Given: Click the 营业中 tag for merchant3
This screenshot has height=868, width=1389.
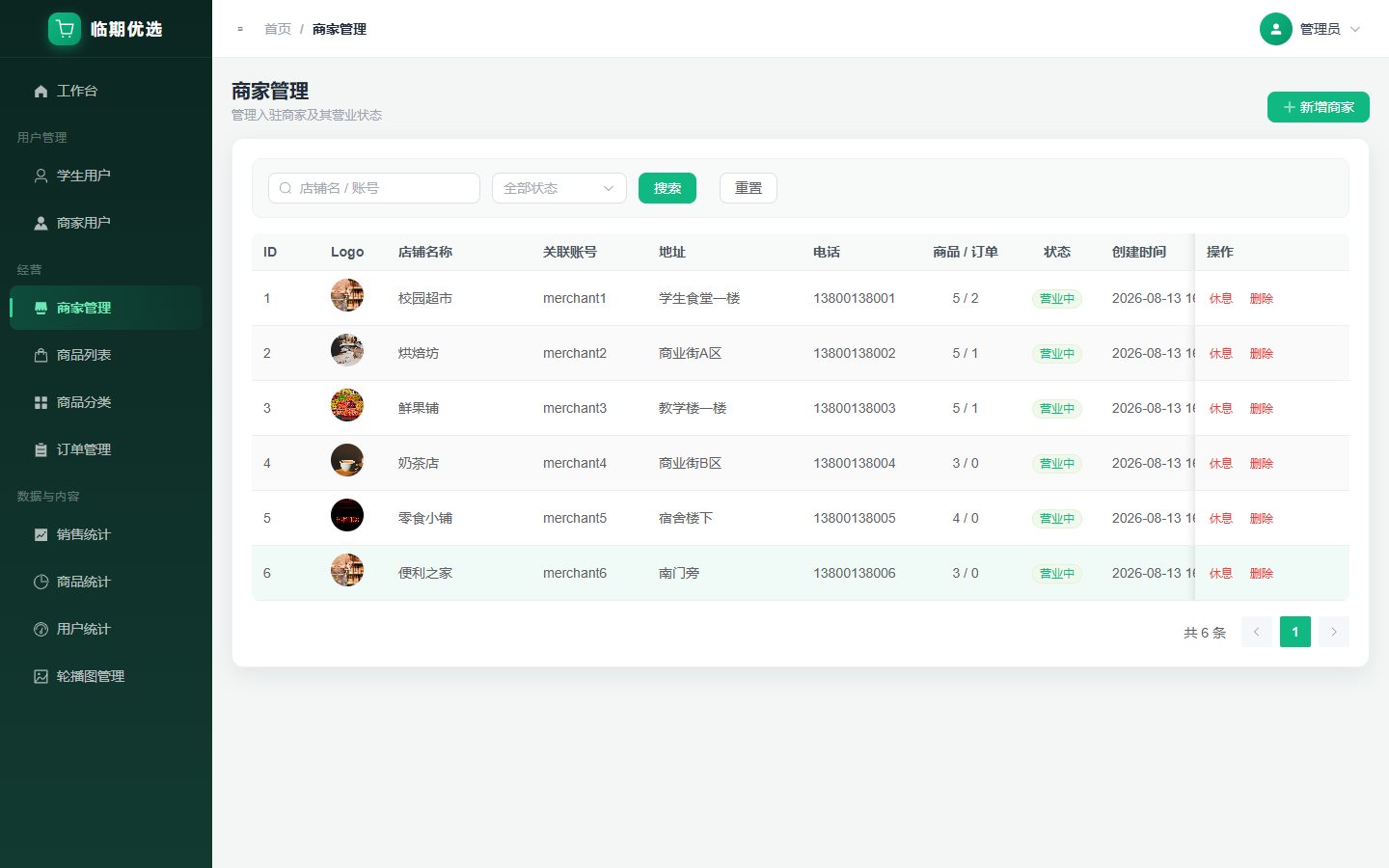Looking at the screenshot, I should click(1057, 409).
